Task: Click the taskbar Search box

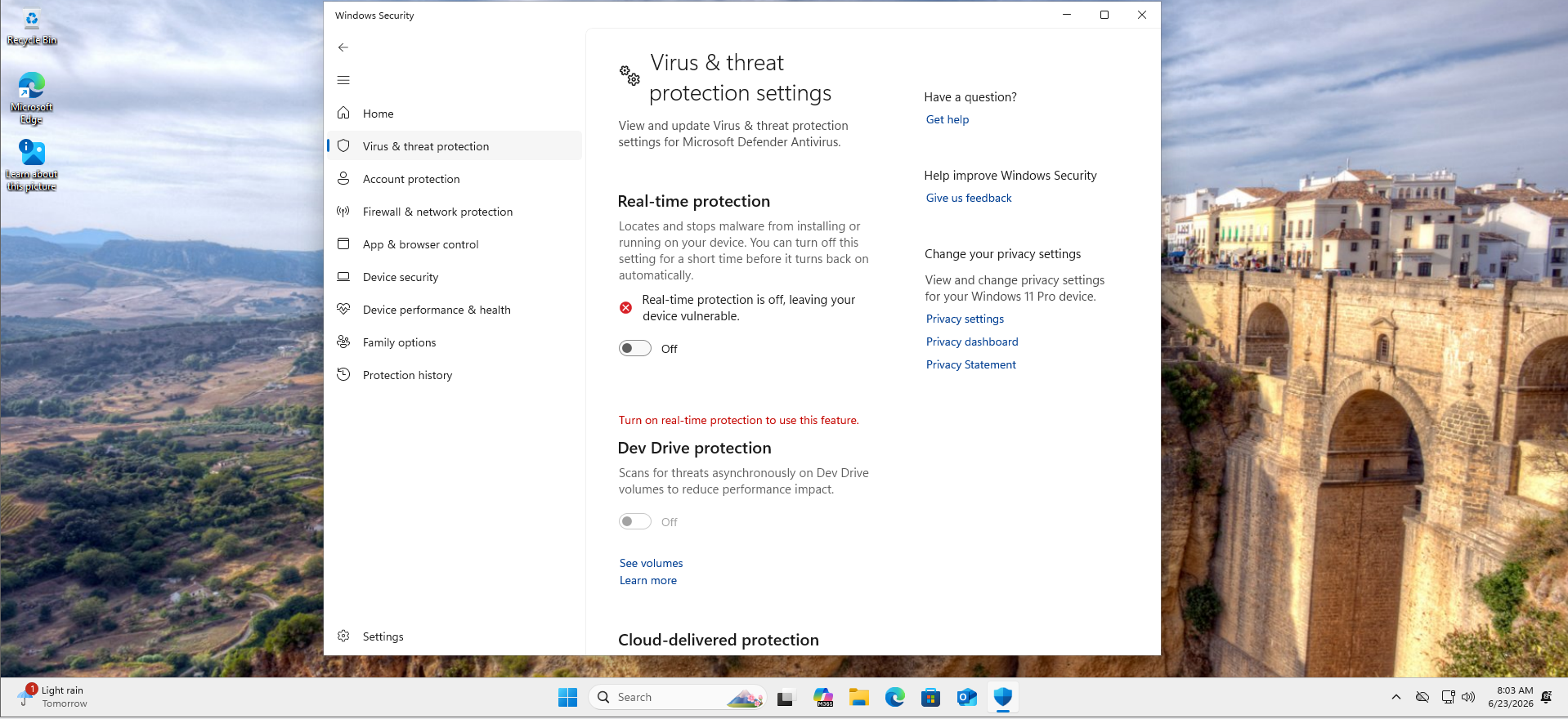Action: pyautogui.click(x=677, y=697)
